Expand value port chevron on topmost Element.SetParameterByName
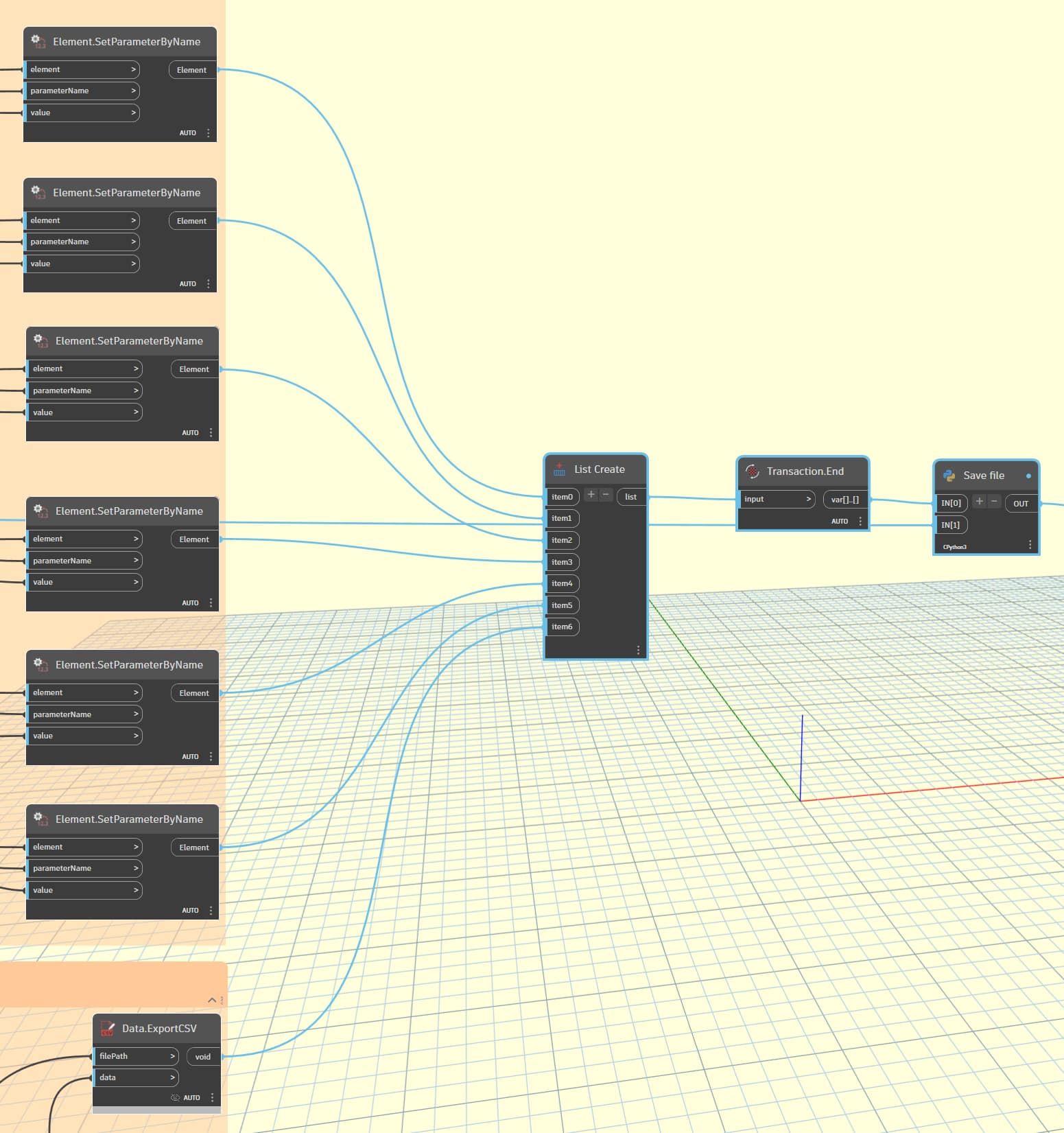This screenshot has height=1133, width=1064. tap(134, 113)
